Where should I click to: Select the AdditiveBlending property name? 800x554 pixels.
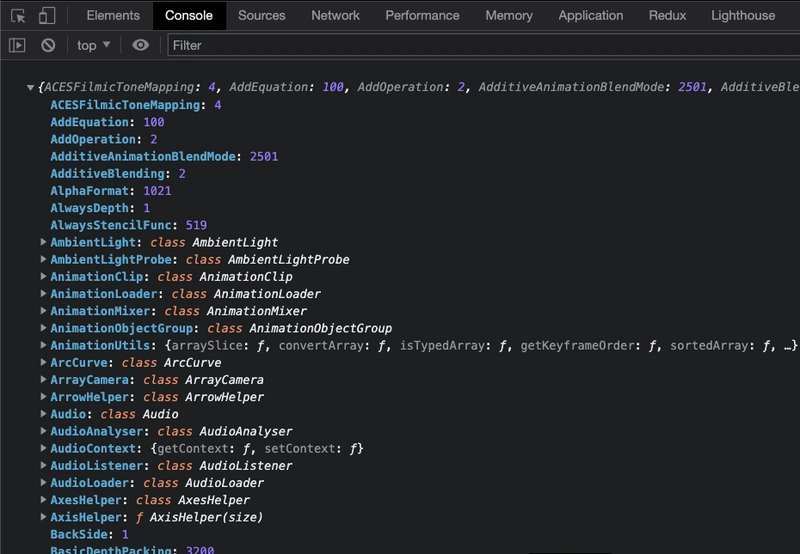(x=107, y=174)
